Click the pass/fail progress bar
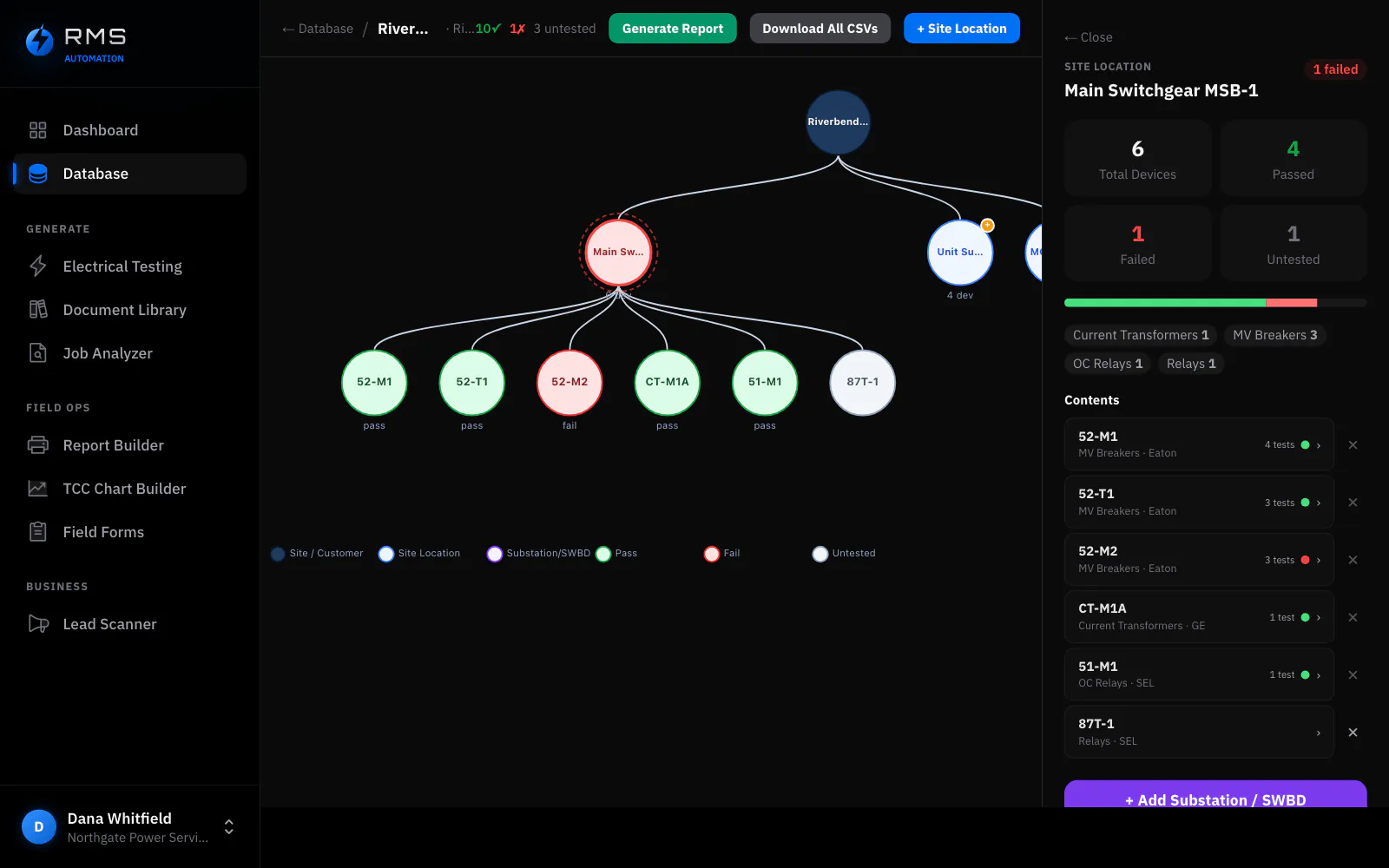1389x868 pixels. point(1215,303)
